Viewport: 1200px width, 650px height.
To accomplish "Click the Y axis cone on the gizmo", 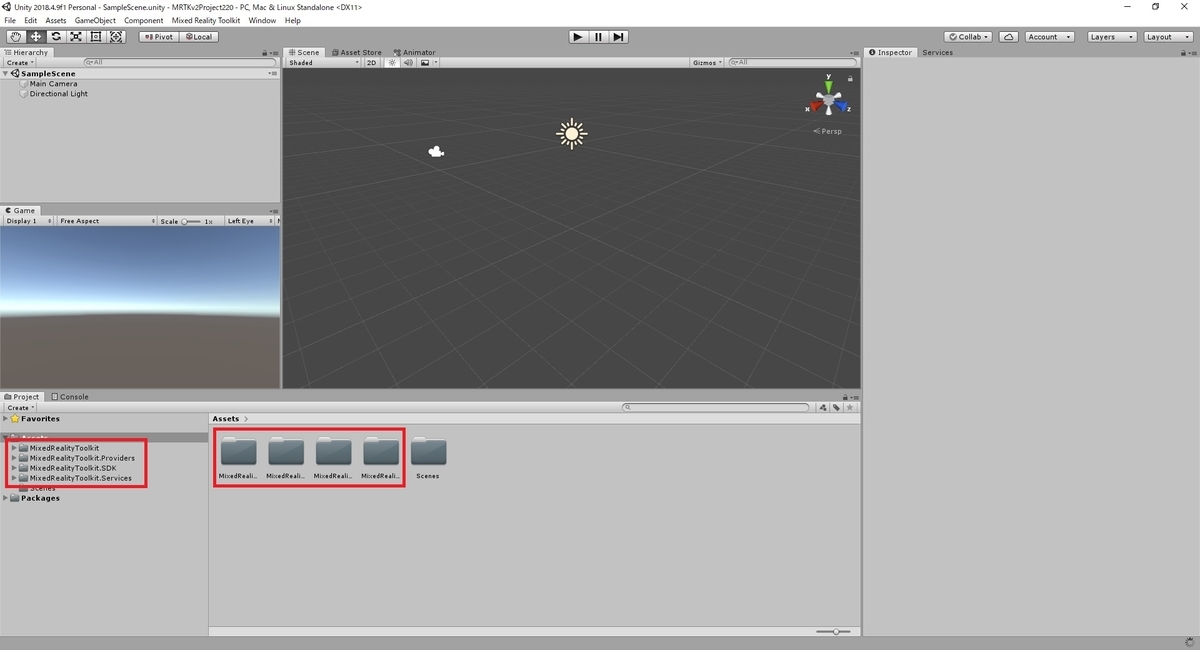I will click(828, 86).
